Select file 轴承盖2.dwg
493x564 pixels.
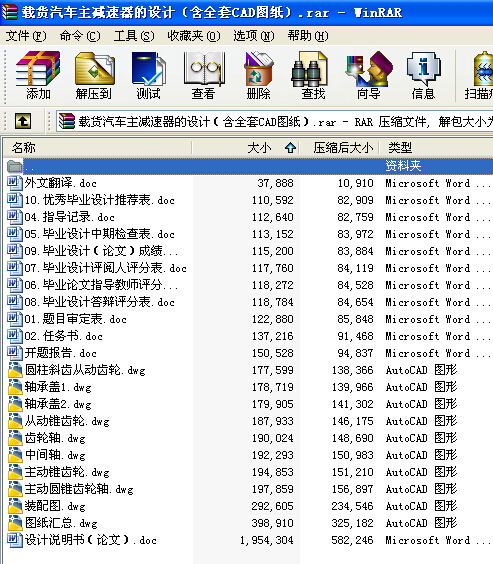tap(58, 404)
